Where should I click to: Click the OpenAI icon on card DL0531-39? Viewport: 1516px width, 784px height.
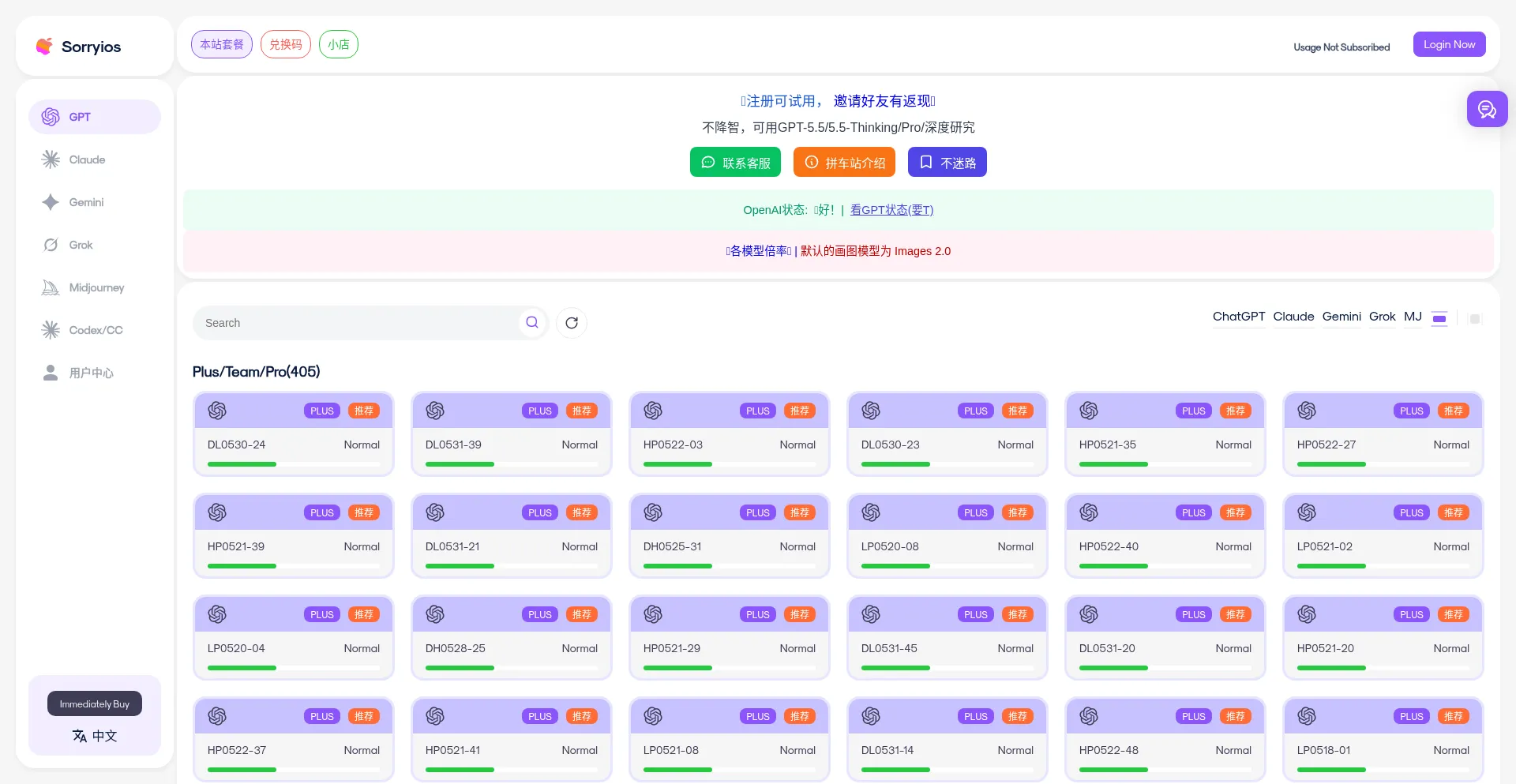pos(435,411)
